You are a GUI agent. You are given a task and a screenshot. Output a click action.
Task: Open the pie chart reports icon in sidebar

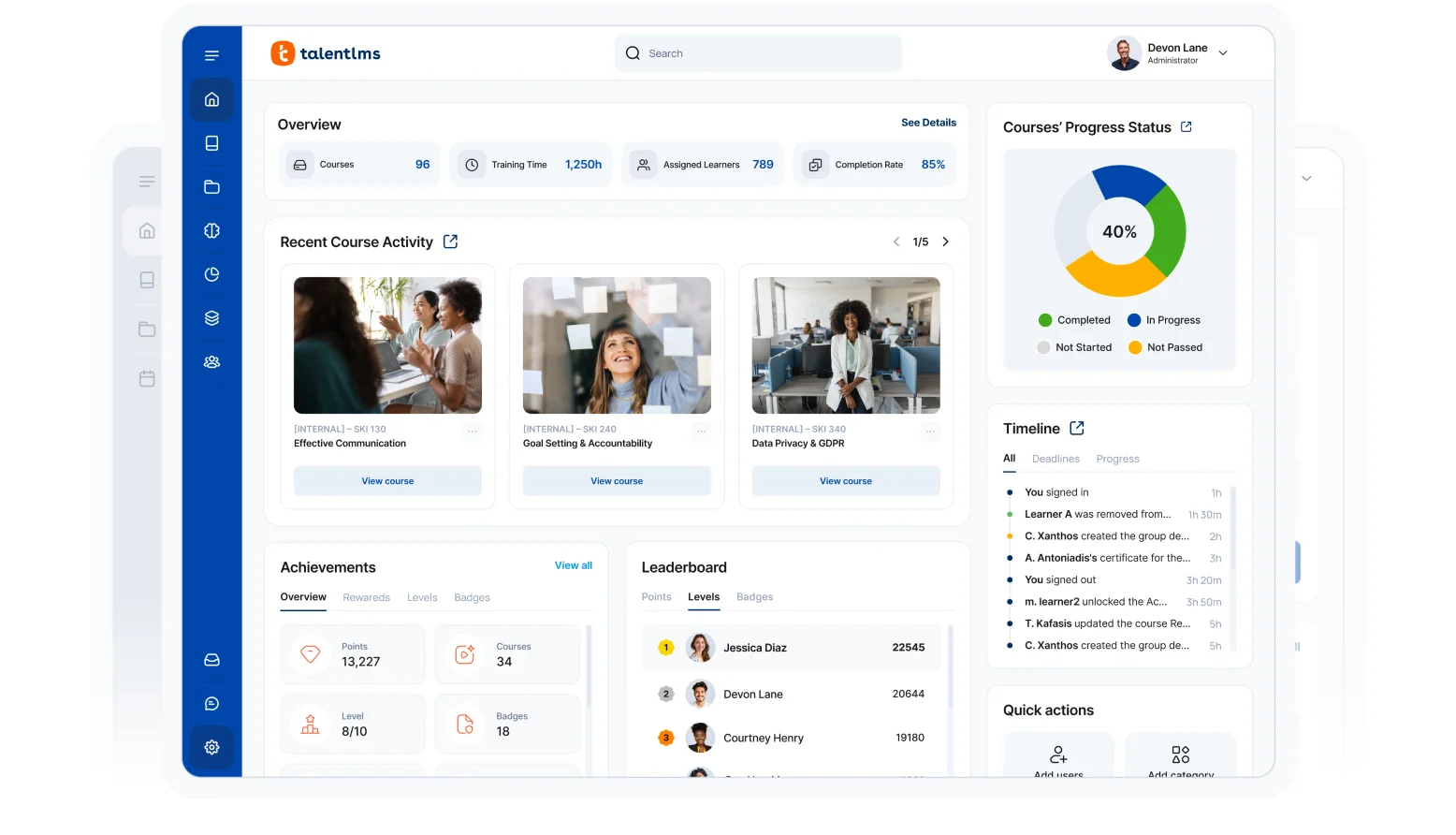click(x=211, y=274)
